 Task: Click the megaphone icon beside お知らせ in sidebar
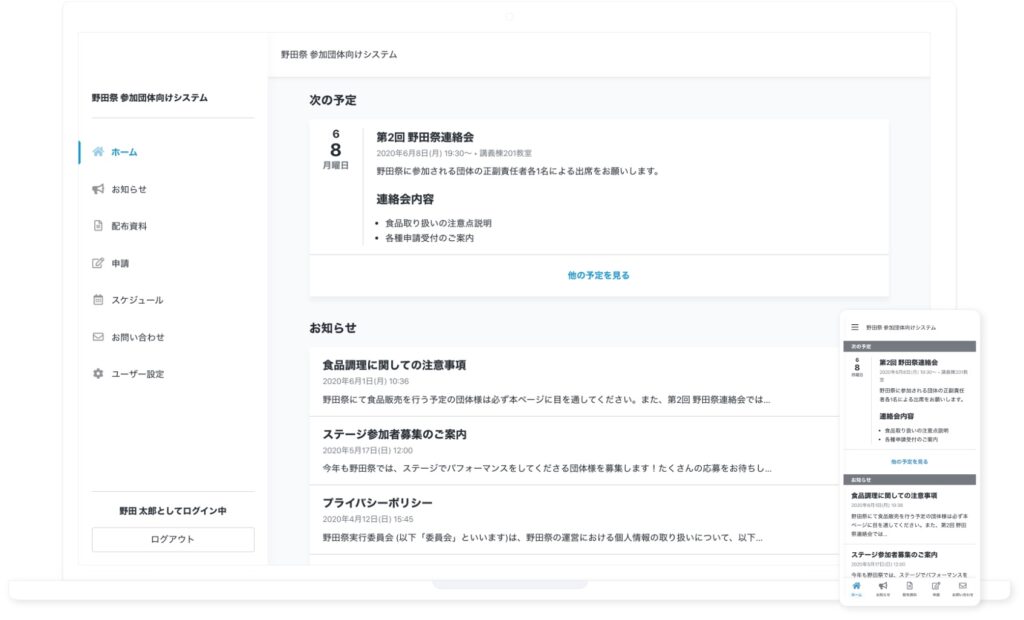coord(98,189)
